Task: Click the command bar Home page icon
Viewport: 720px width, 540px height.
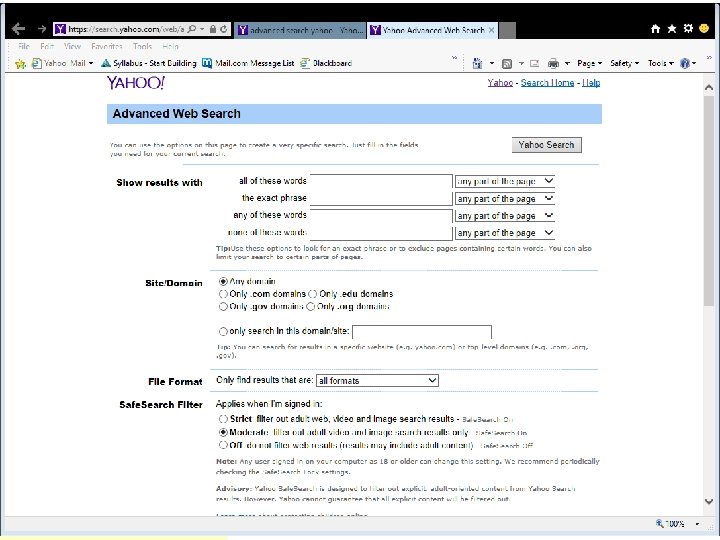Action: 478,63
